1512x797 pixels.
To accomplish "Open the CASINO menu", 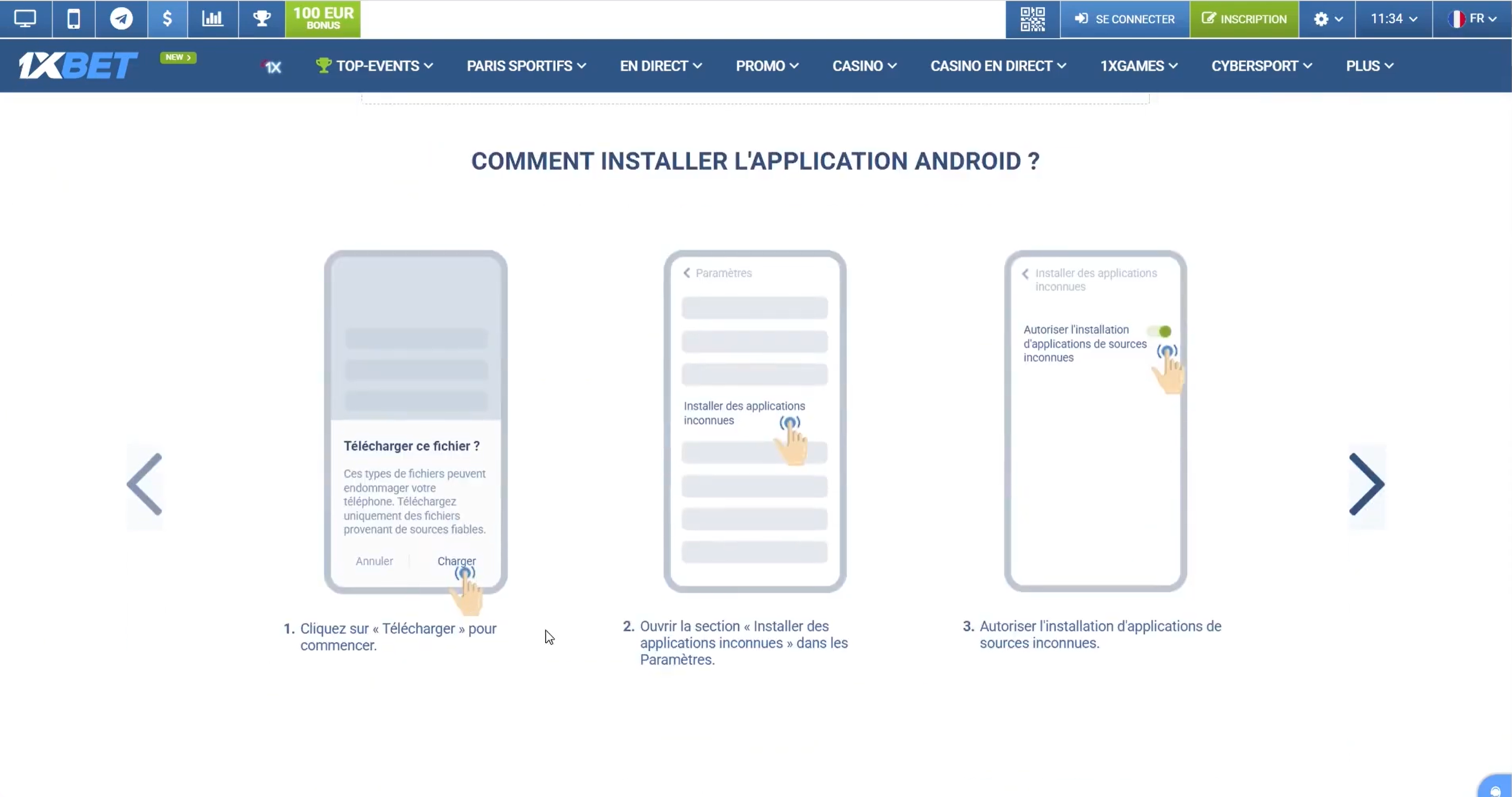I will coord(864,66).
